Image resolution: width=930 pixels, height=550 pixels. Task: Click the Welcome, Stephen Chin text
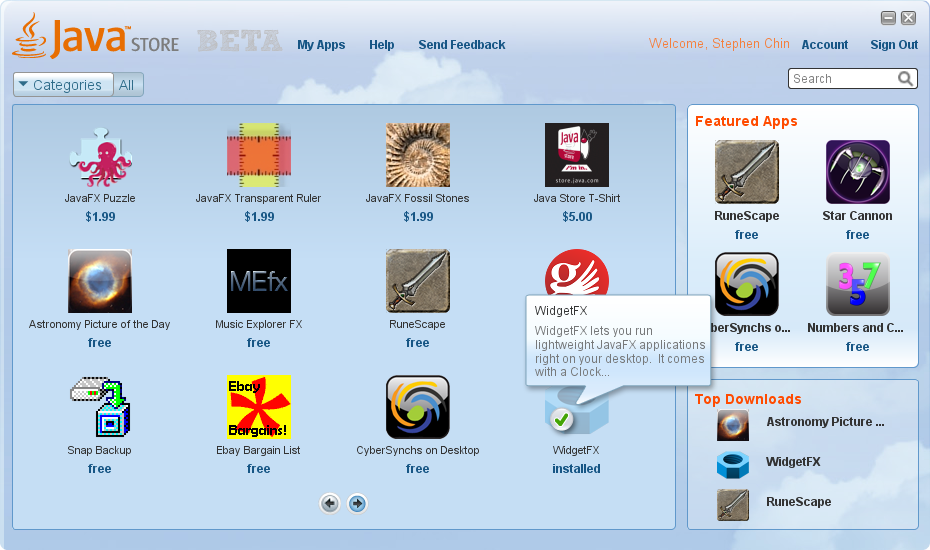[719, 43]
